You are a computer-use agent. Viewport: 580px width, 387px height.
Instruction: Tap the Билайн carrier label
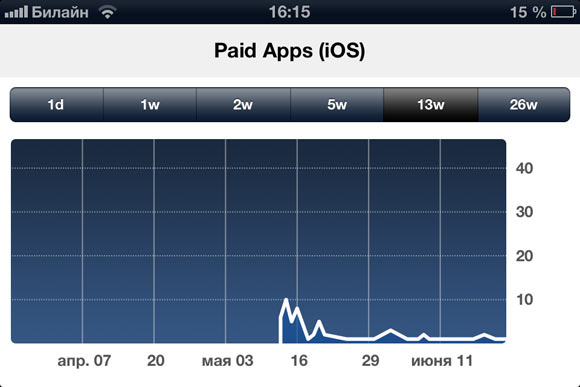tap(60, 12)
